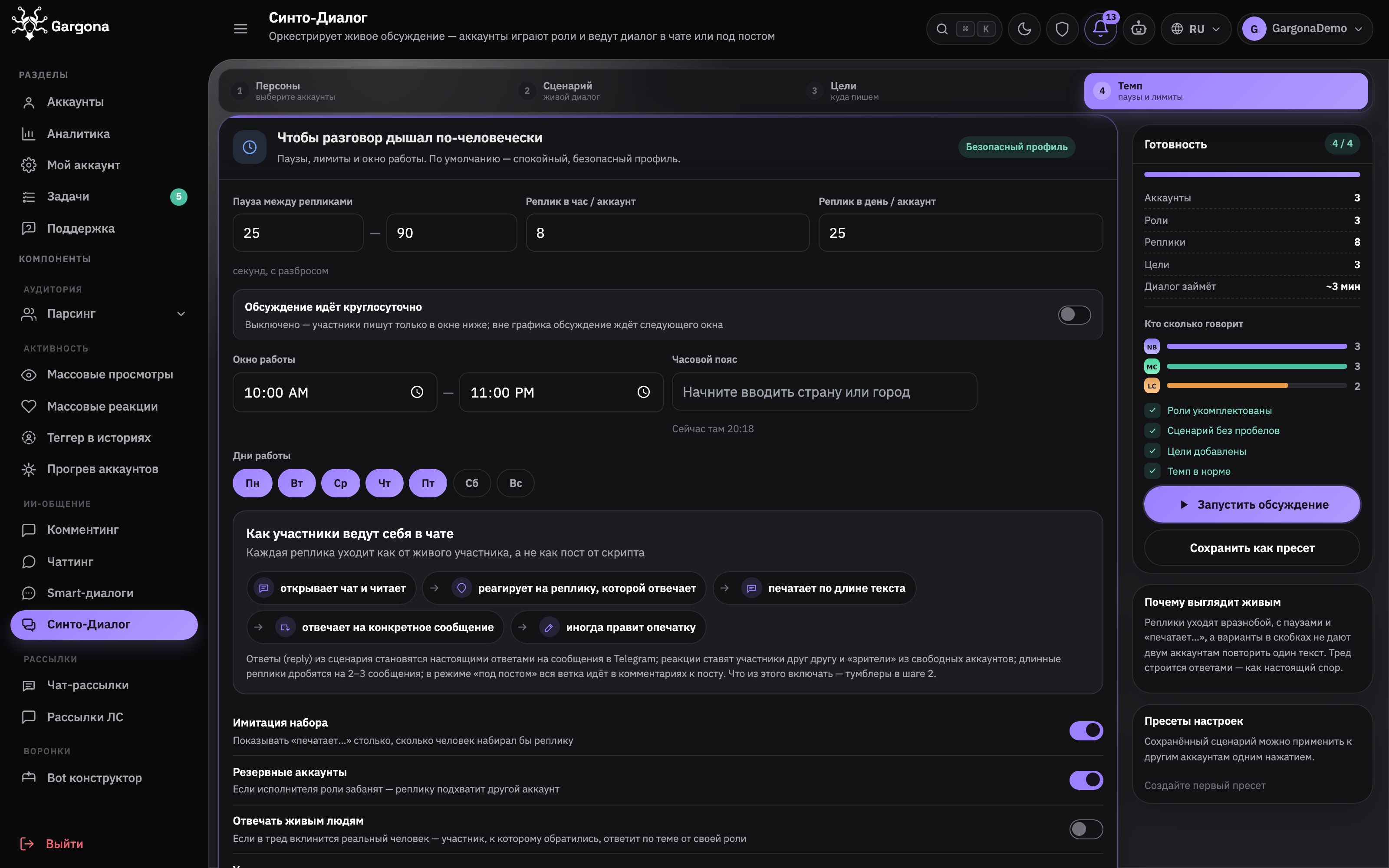The height and width of the screenshot is (868, 1389).
Task: Click the Часовой пояс city combo box
Action: pos(824,392)
